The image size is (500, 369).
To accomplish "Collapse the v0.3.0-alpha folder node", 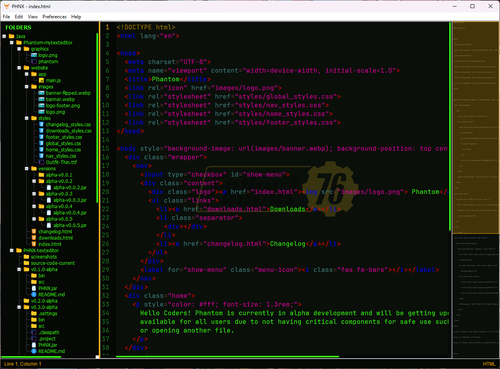I will (x=19, y=307).
